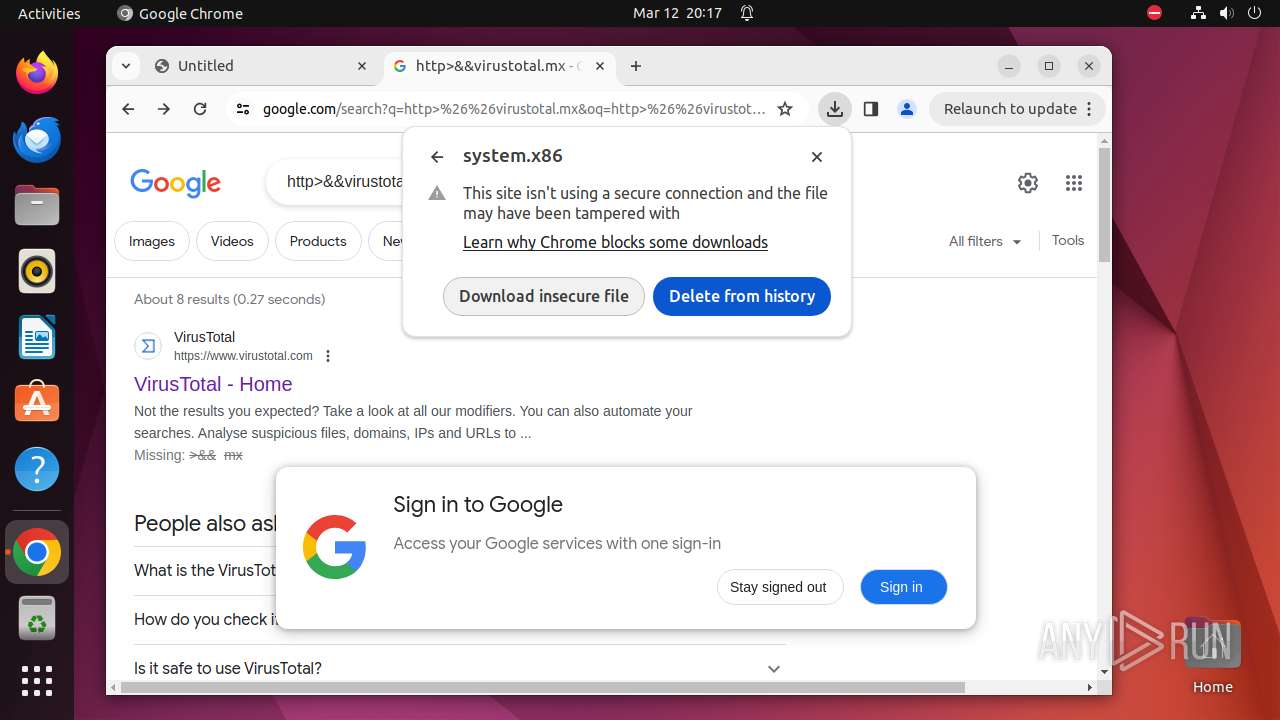Open Trash from the dock

37,618
